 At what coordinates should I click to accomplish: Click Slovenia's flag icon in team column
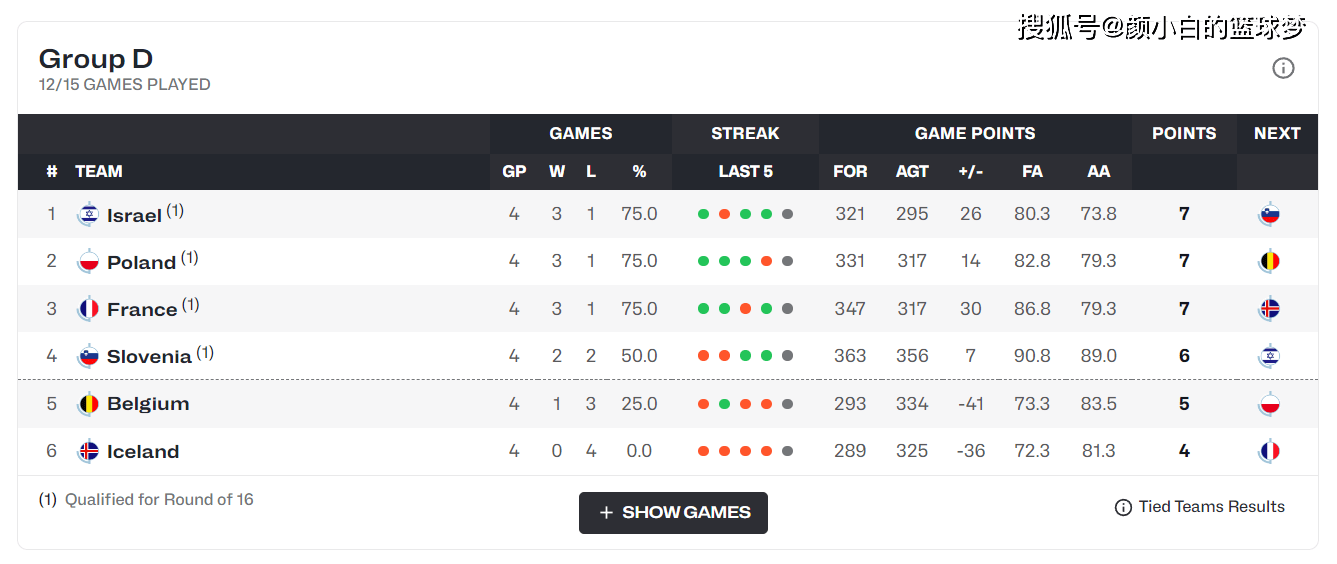[88, 356]
